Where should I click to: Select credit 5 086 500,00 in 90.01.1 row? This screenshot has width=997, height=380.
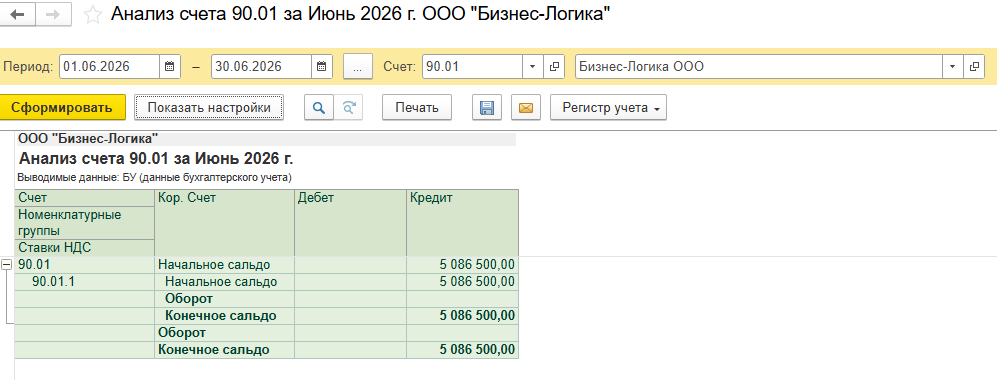click(x=462, y=282)
